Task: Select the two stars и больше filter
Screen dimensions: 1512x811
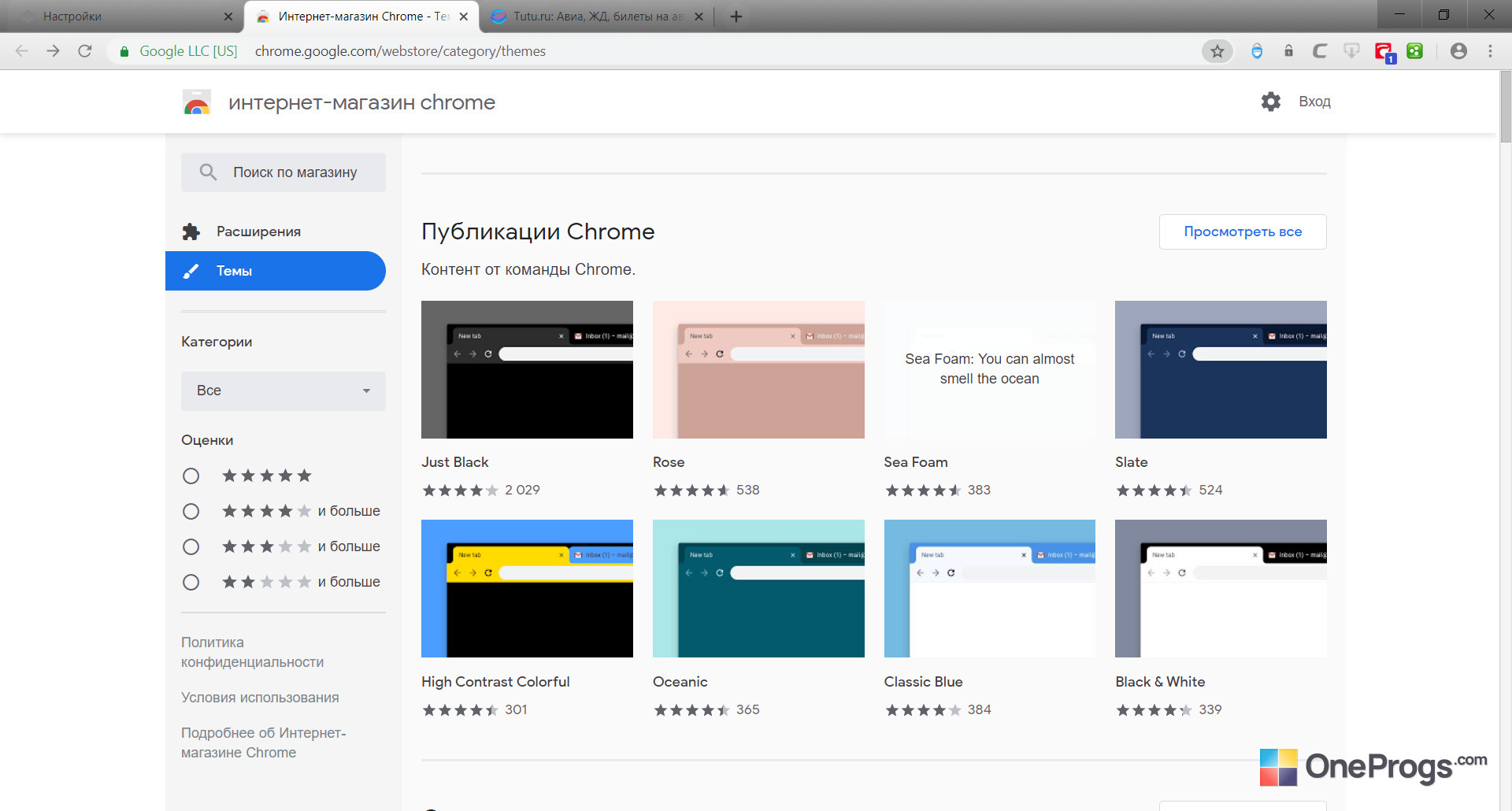Action: point(191,582)
